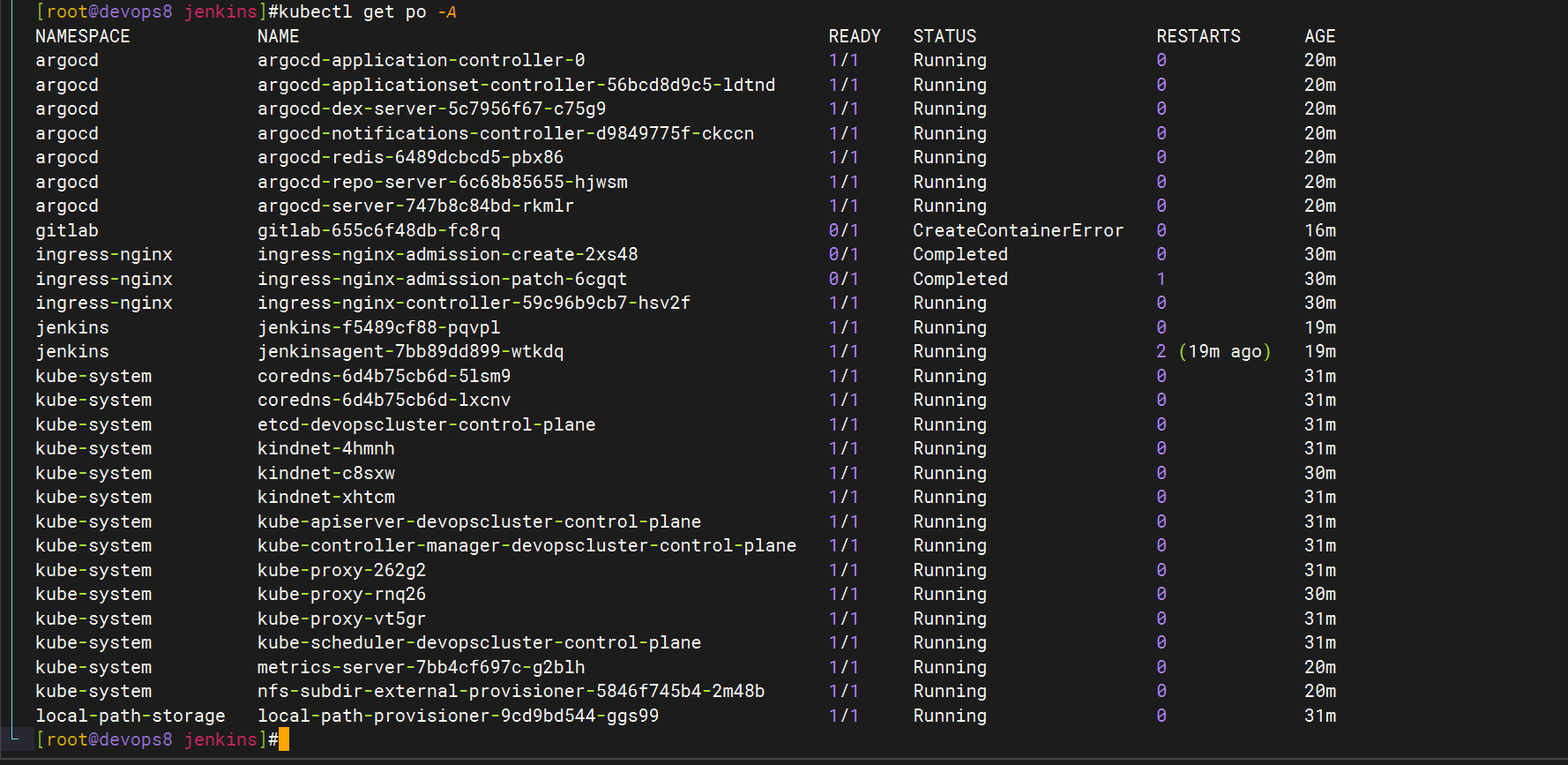Select the RESTARTS column header
The image size is (1568, 765).
tap(1198, 36)
